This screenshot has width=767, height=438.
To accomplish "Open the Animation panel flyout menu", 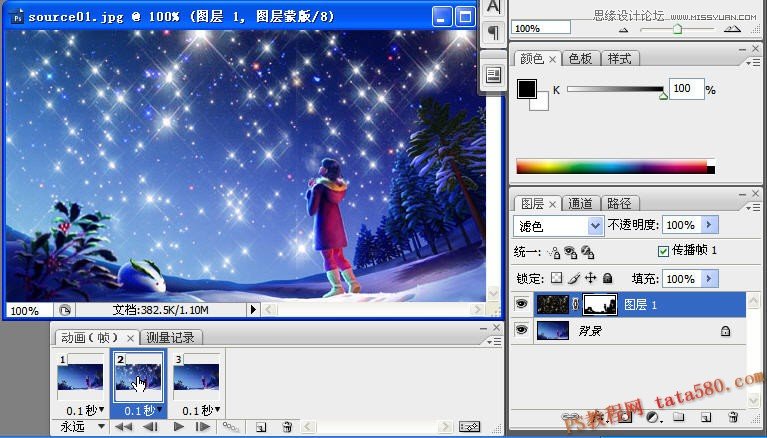I will [494, 341].
